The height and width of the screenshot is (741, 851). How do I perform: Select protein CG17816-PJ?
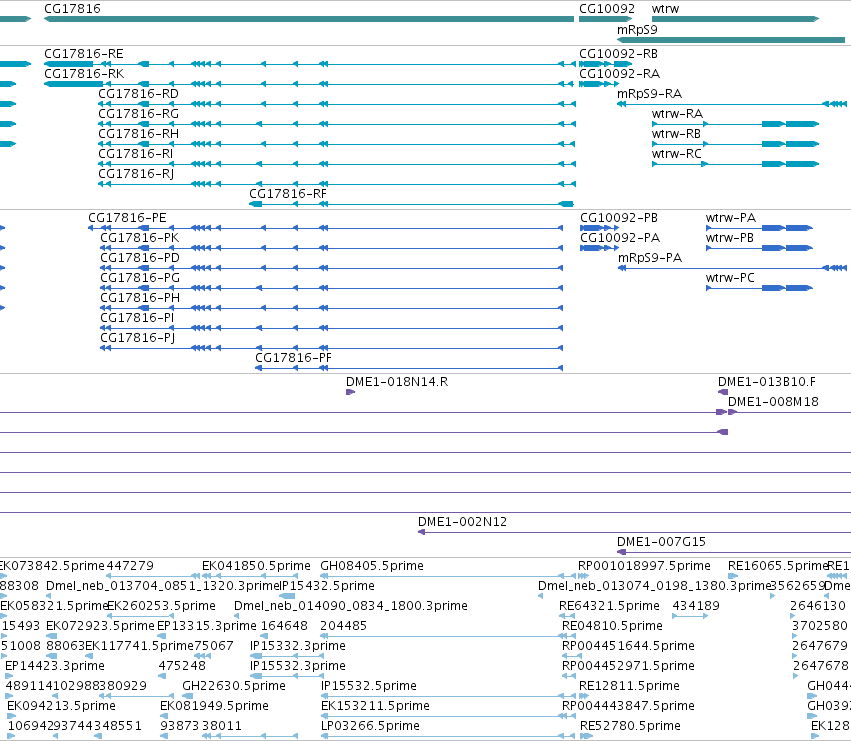click(x=138, y=339)
